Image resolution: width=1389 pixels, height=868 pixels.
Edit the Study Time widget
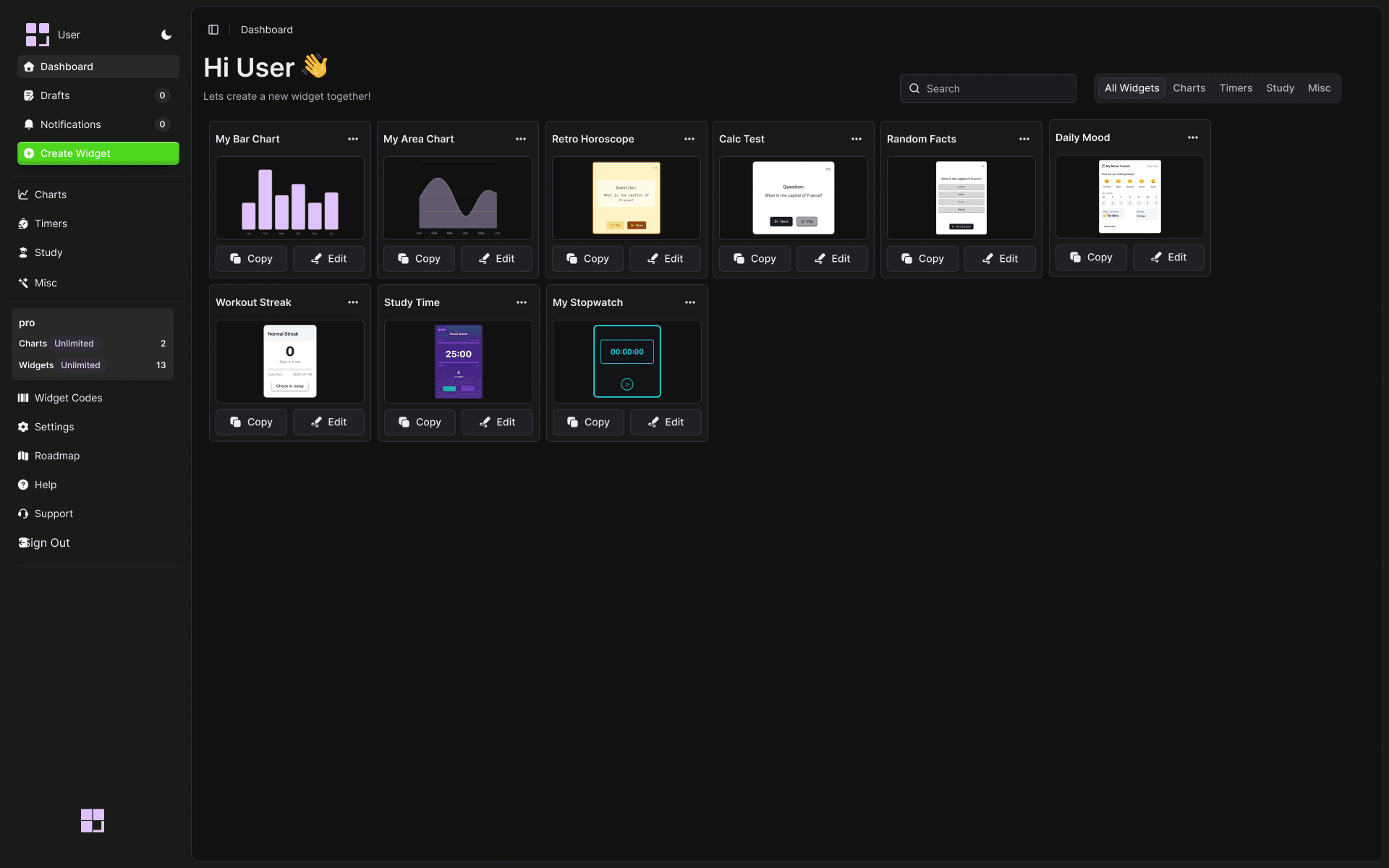[497, 422]
